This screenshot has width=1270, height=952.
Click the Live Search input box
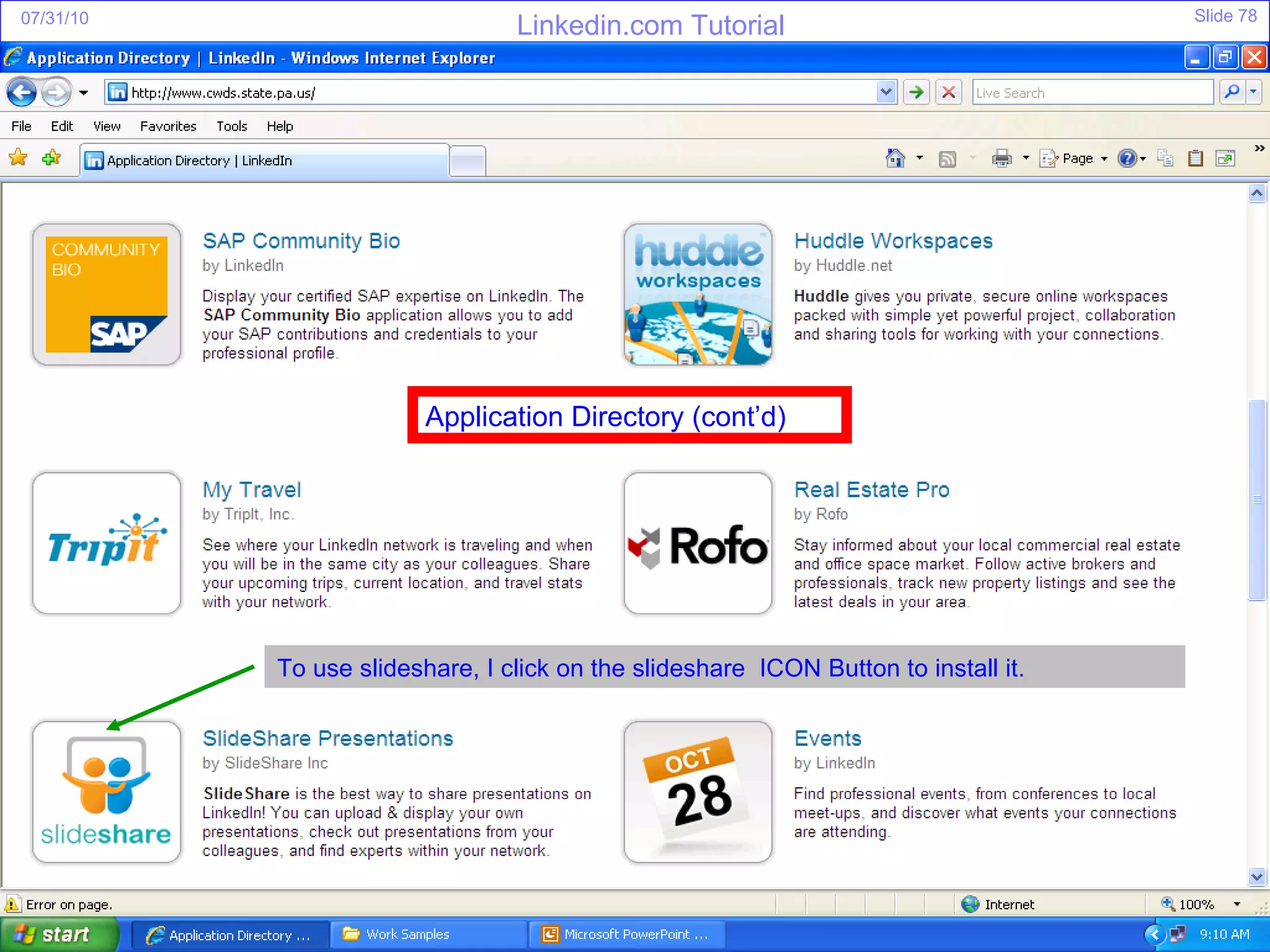click(x=1093, y=93)
